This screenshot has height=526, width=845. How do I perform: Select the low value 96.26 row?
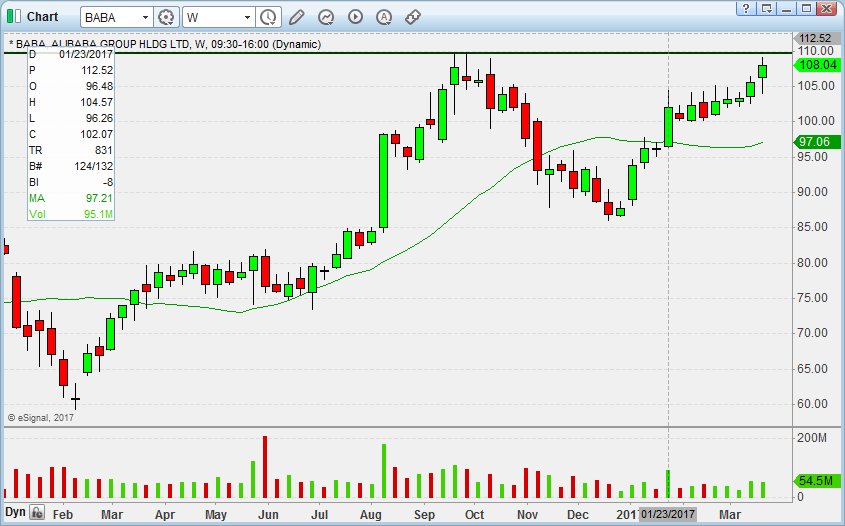click(x=71, y=118)
